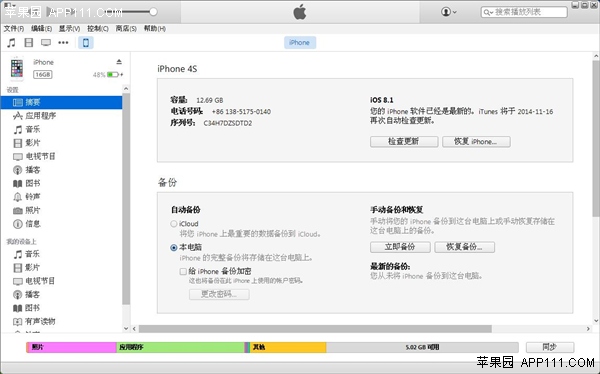The width and height of the screenshot is (600, 374).
Task: Click the 检查更新 button
Action: [404, 141]
